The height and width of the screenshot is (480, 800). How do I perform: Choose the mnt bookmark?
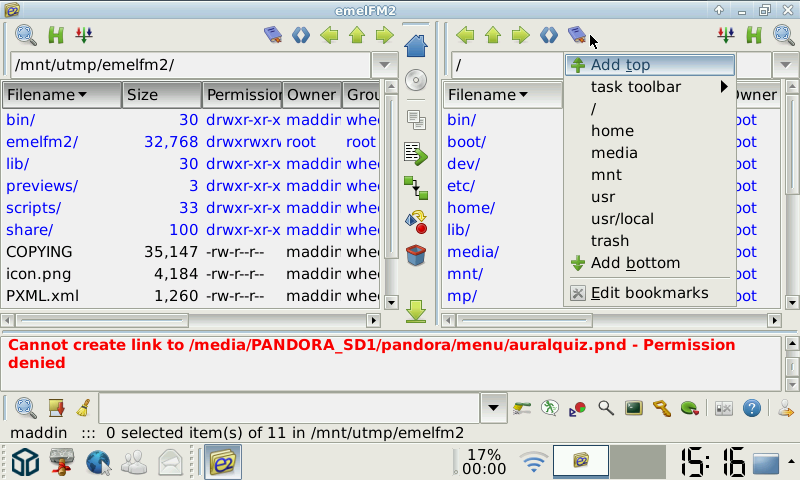pos(650,174)
